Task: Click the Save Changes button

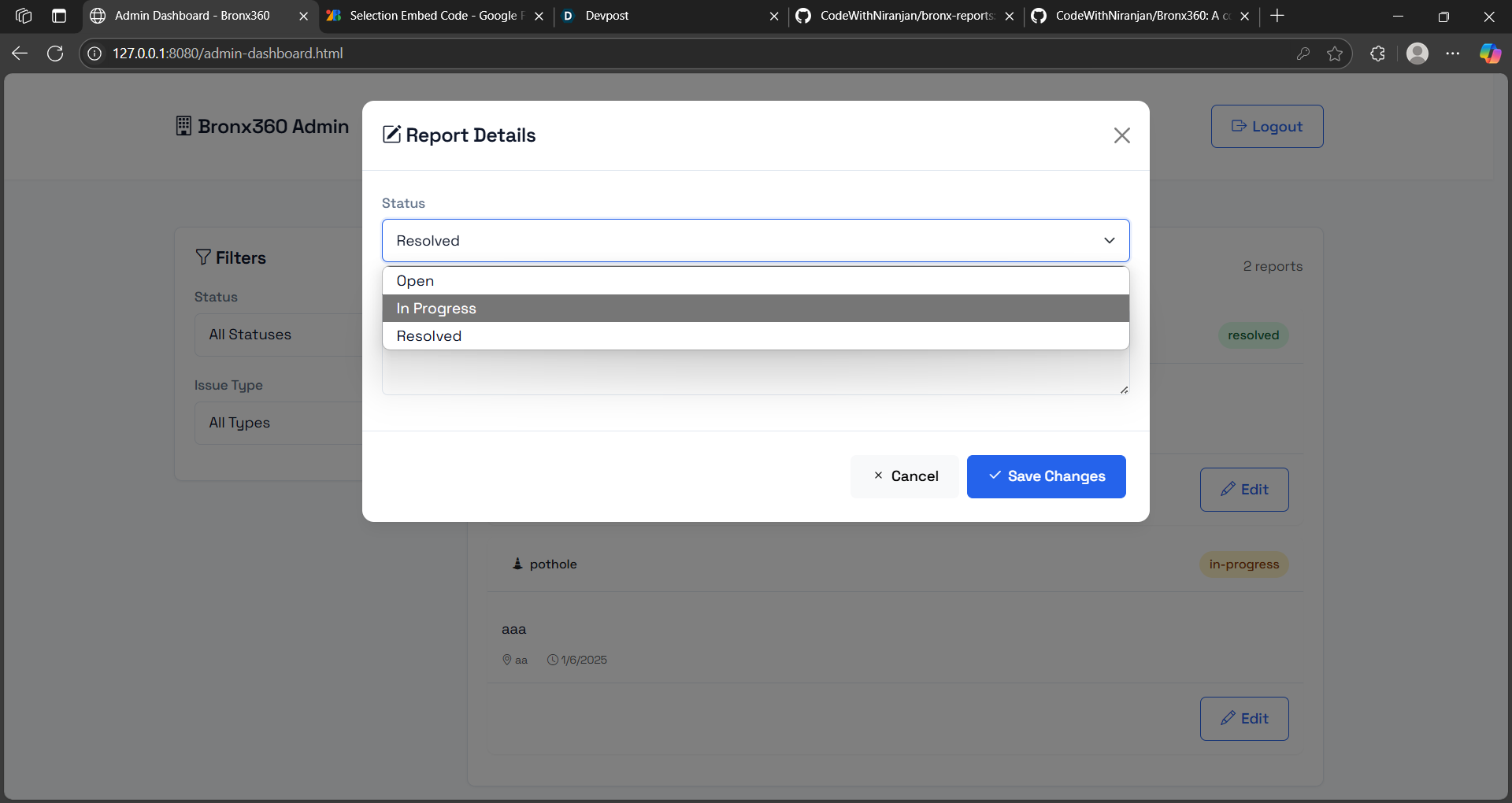Action: coord(1047,476)
